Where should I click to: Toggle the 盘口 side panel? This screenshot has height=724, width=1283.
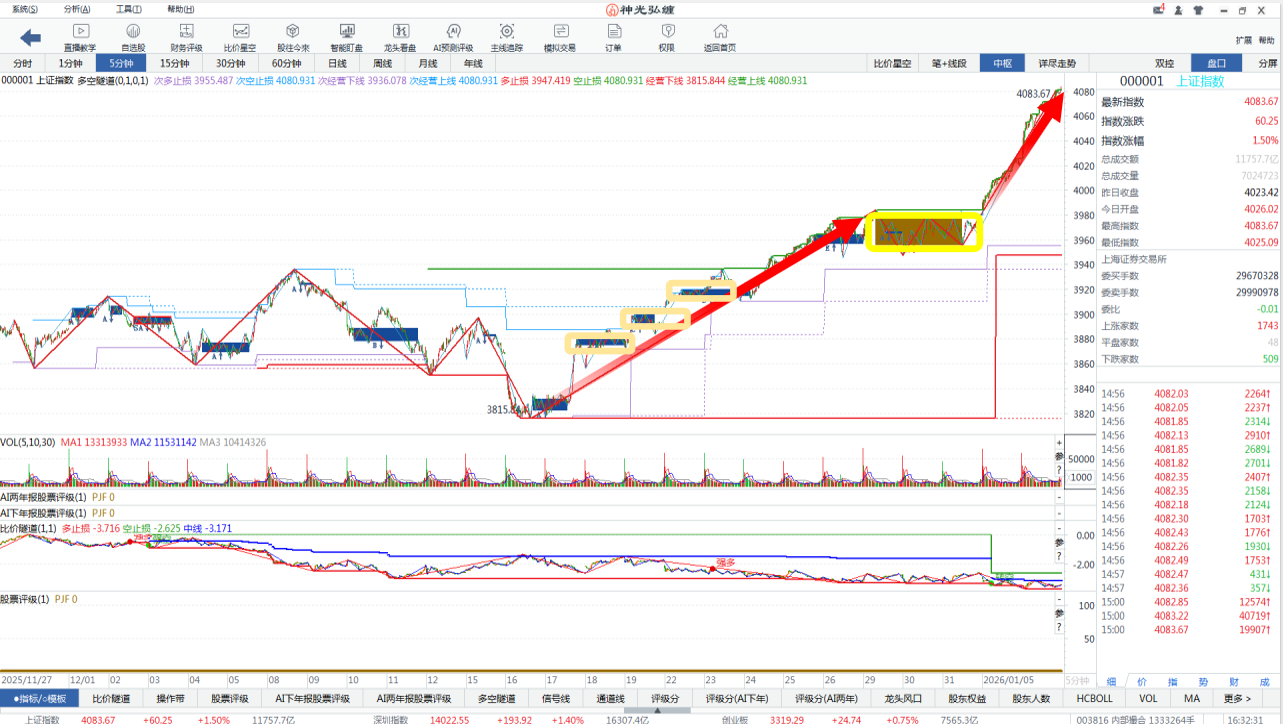coord(1216,63)
